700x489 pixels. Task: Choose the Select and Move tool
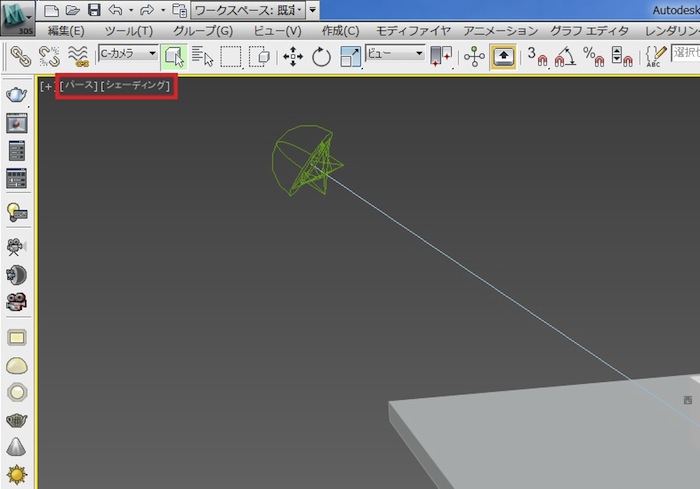[x=293, y=55]
